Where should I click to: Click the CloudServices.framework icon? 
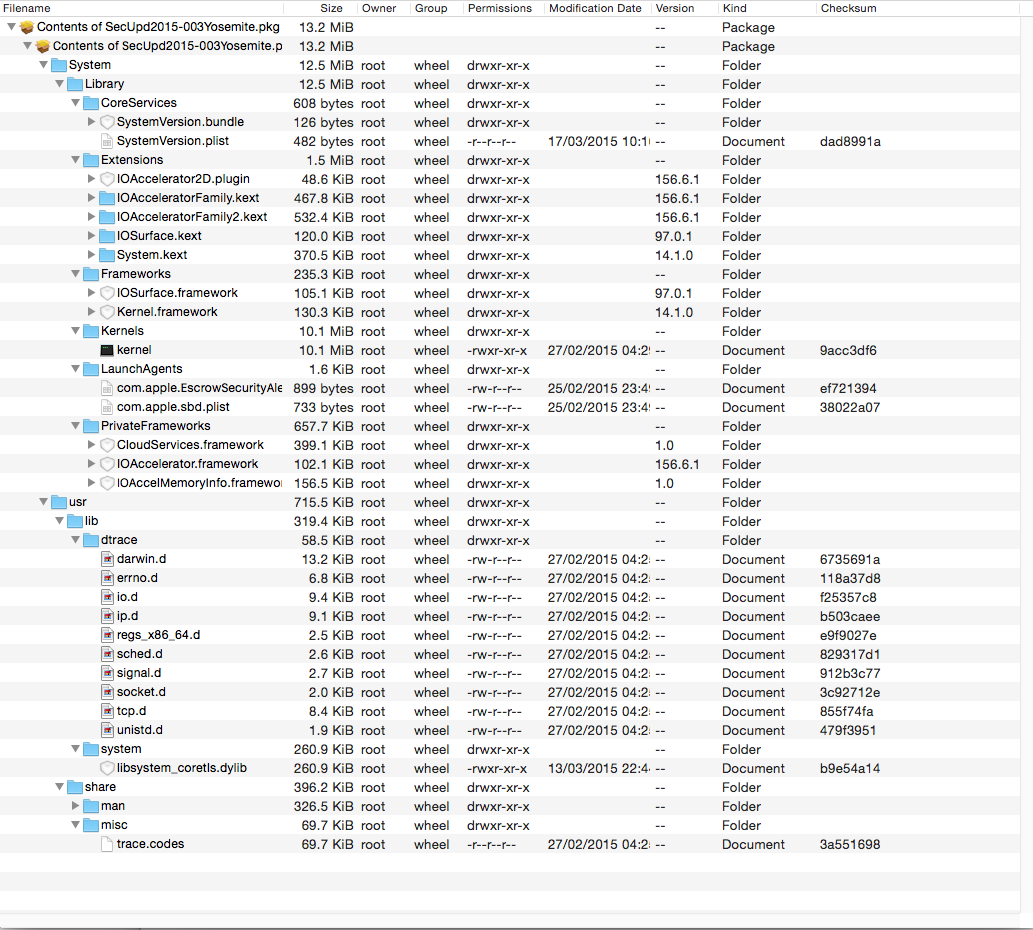pyautogui.click(x=107, y=445)
